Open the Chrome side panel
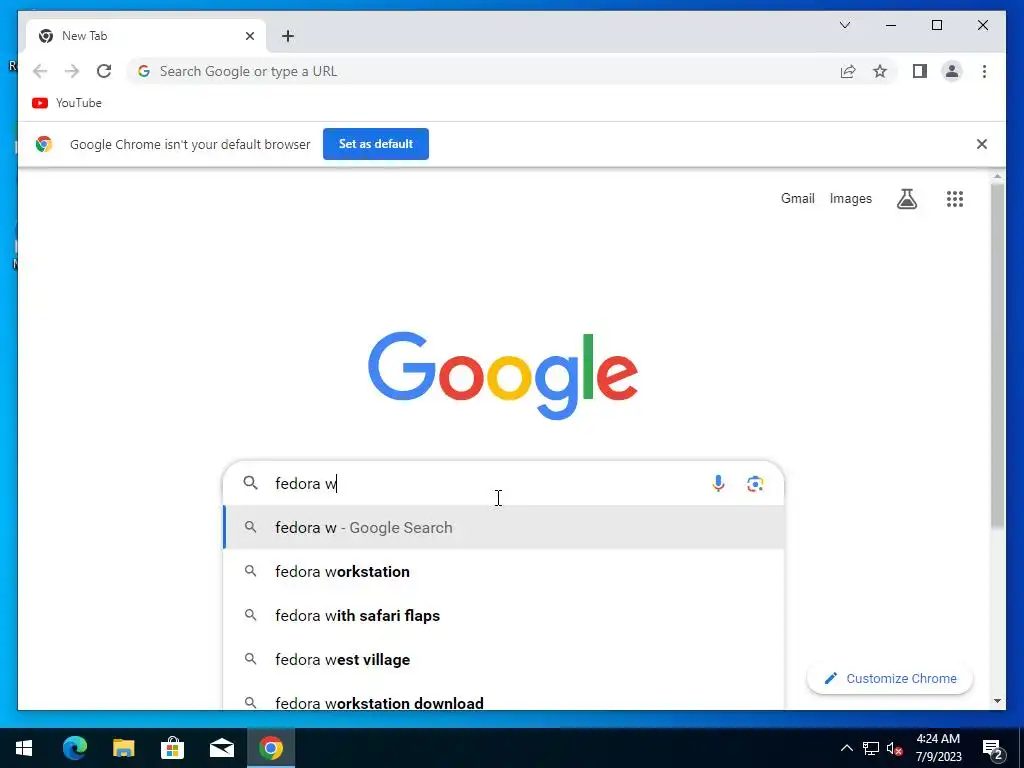Screen dimensions: 1024x768 click(x=920, y=71)
